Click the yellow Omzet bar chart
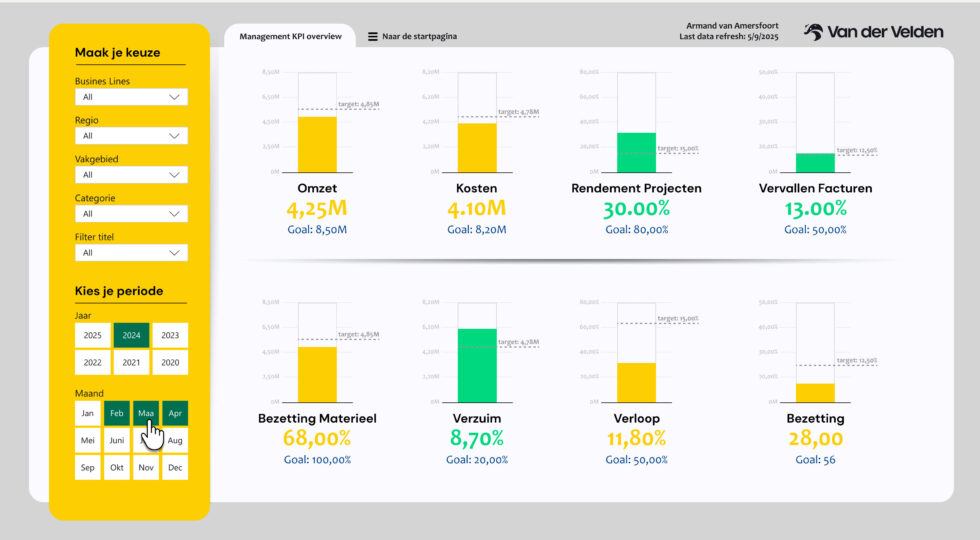Viewport: 980px width, 540px height. (317, 144)
